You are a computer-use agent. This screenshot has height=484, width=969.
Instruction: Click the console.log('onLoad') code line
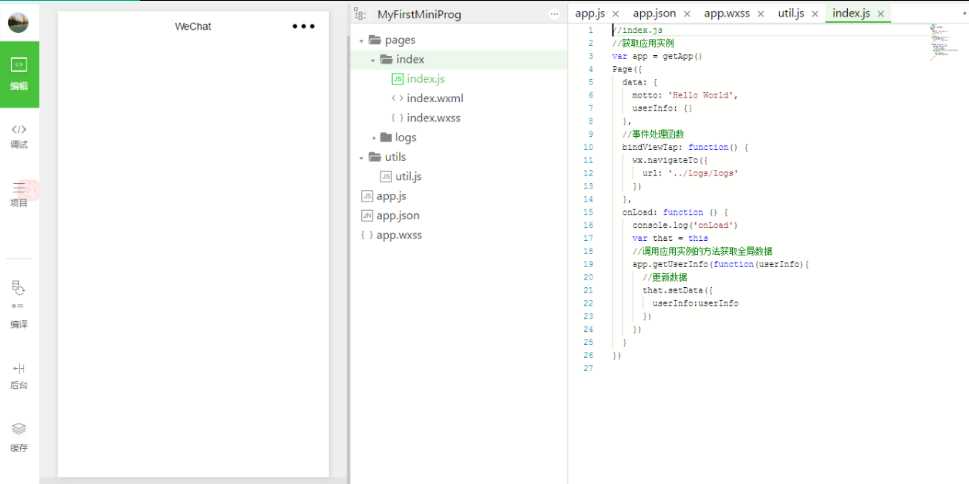685,225
